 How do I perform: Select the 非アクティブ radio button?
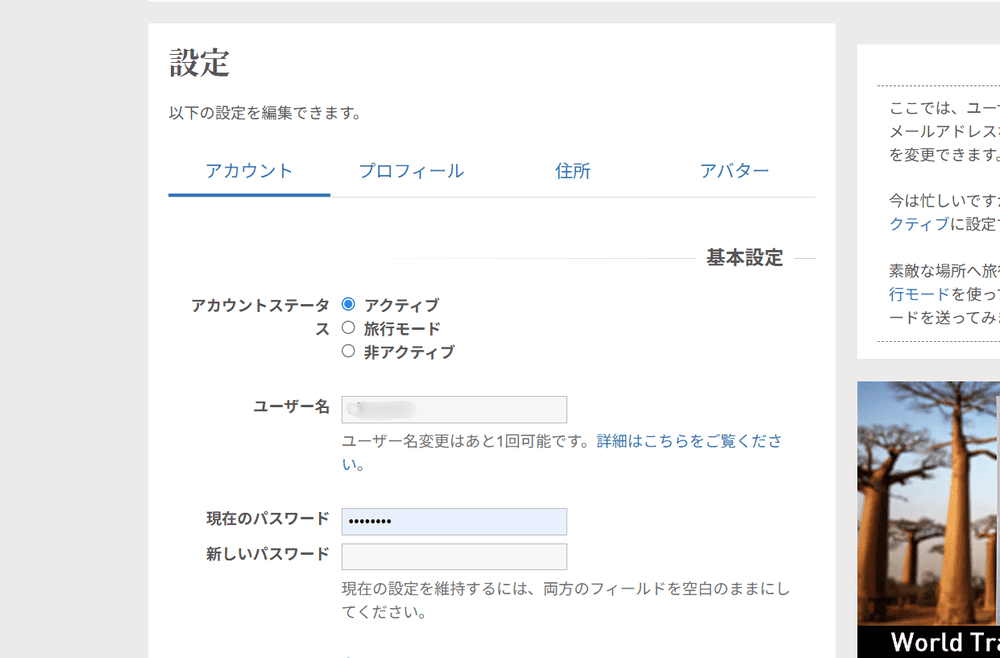click(x=348, y=351)
